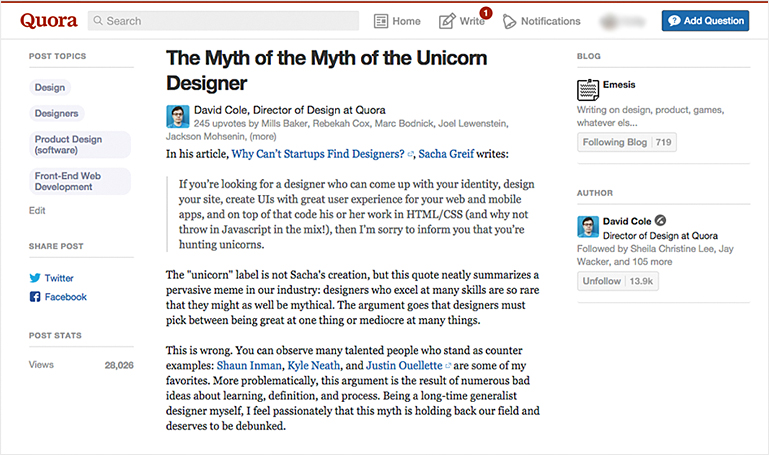The height and width of the screenshot is (455, 769).
Task: Open the blurred profile menu
Action: 622,21
